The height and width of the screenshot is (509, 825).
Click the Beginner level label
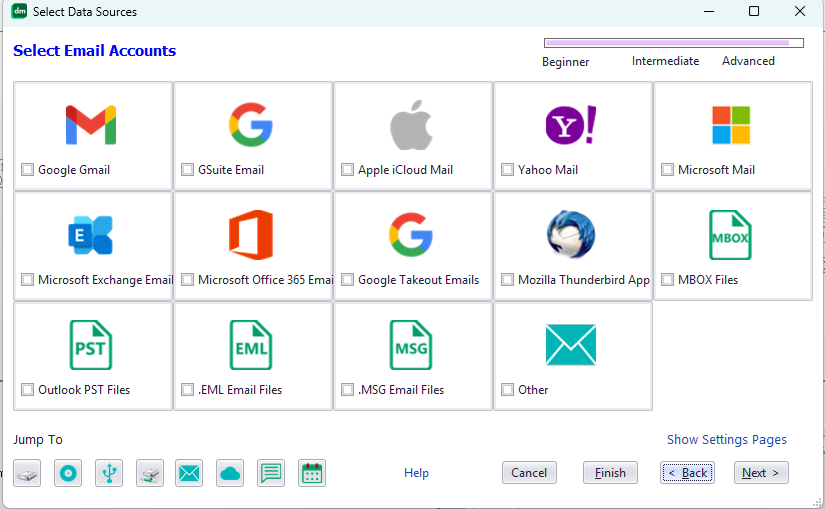click(x=566, y=62)
